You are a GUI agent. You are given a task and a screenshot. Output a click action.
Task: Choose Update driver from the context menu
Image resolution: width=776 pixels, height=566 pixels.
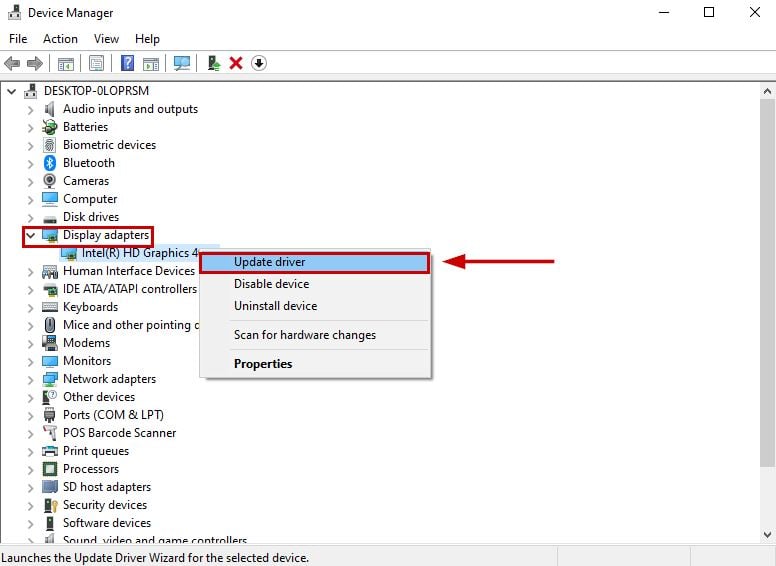click(270, 262)
